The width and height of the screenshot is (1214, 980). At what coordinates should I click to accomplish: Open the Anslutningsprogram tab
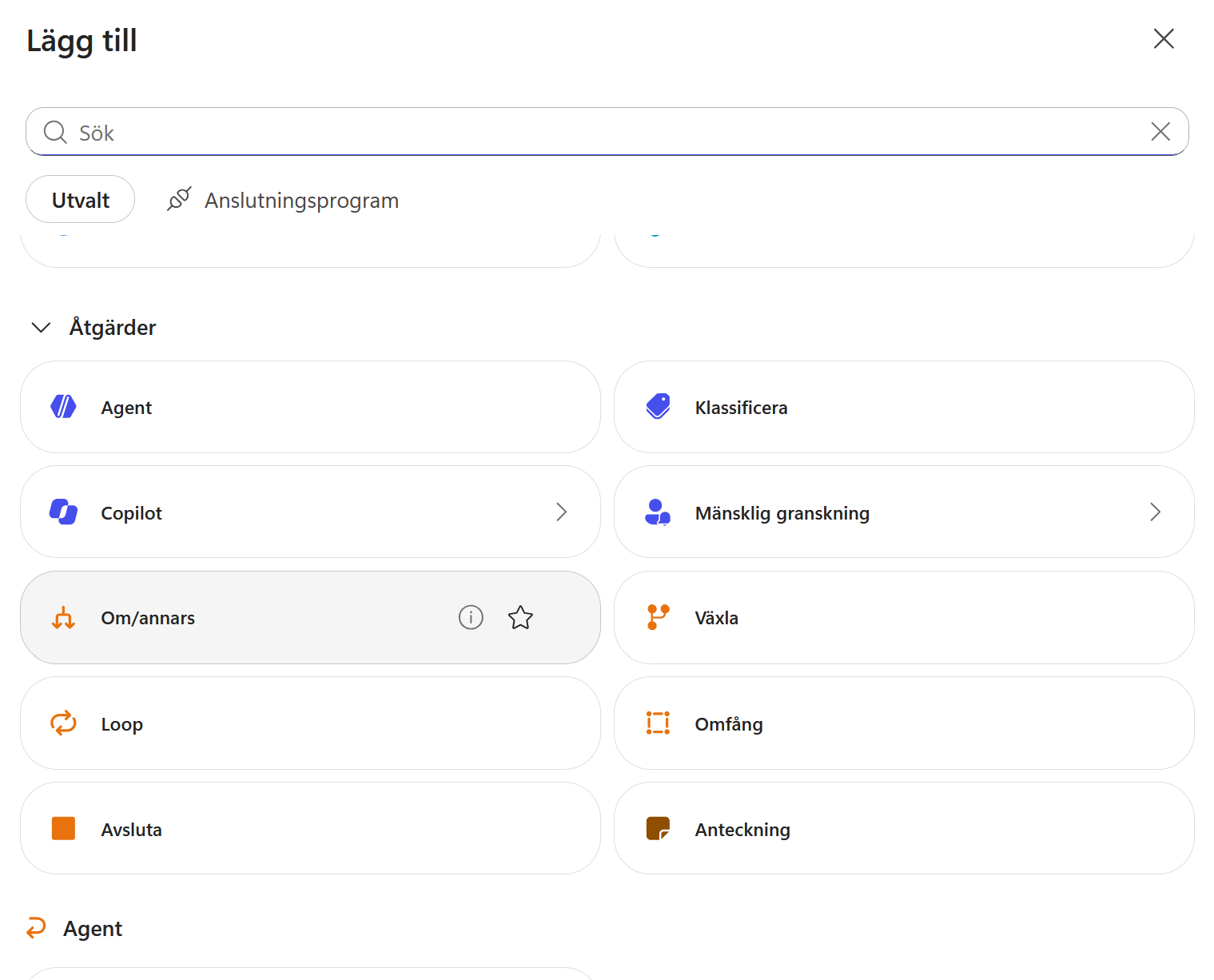point(283,200)
